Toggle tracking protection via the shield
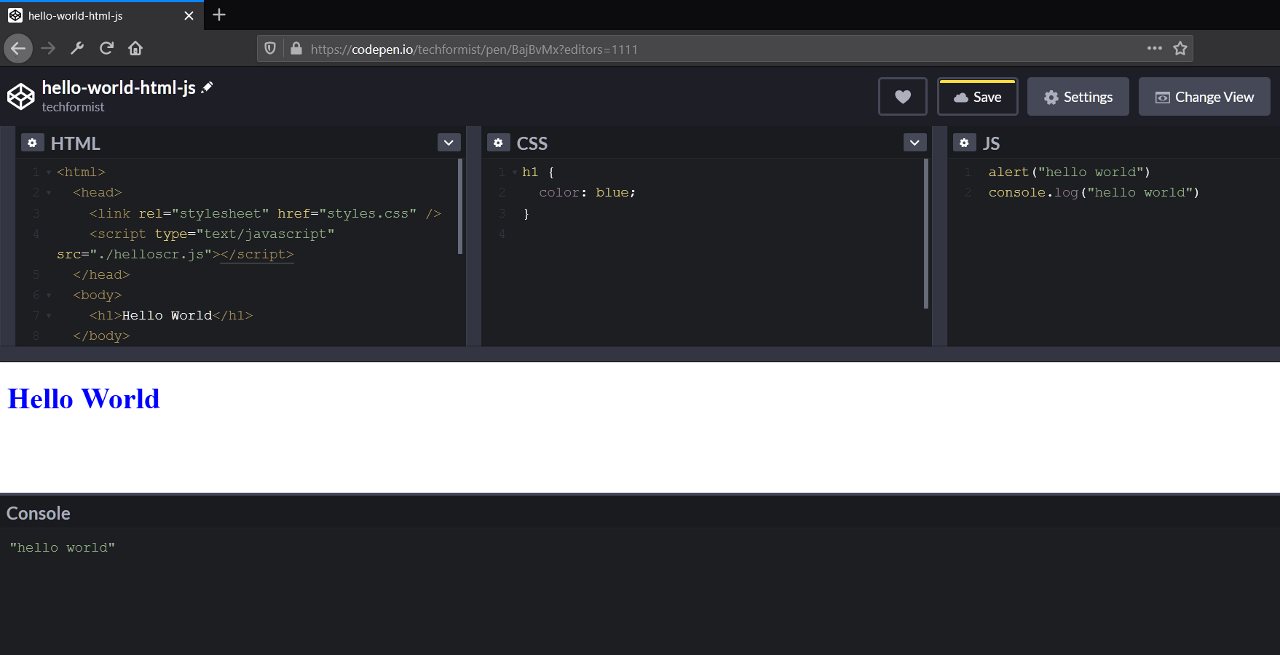This screenshot has width=1280, height=655. coord(268,48)
